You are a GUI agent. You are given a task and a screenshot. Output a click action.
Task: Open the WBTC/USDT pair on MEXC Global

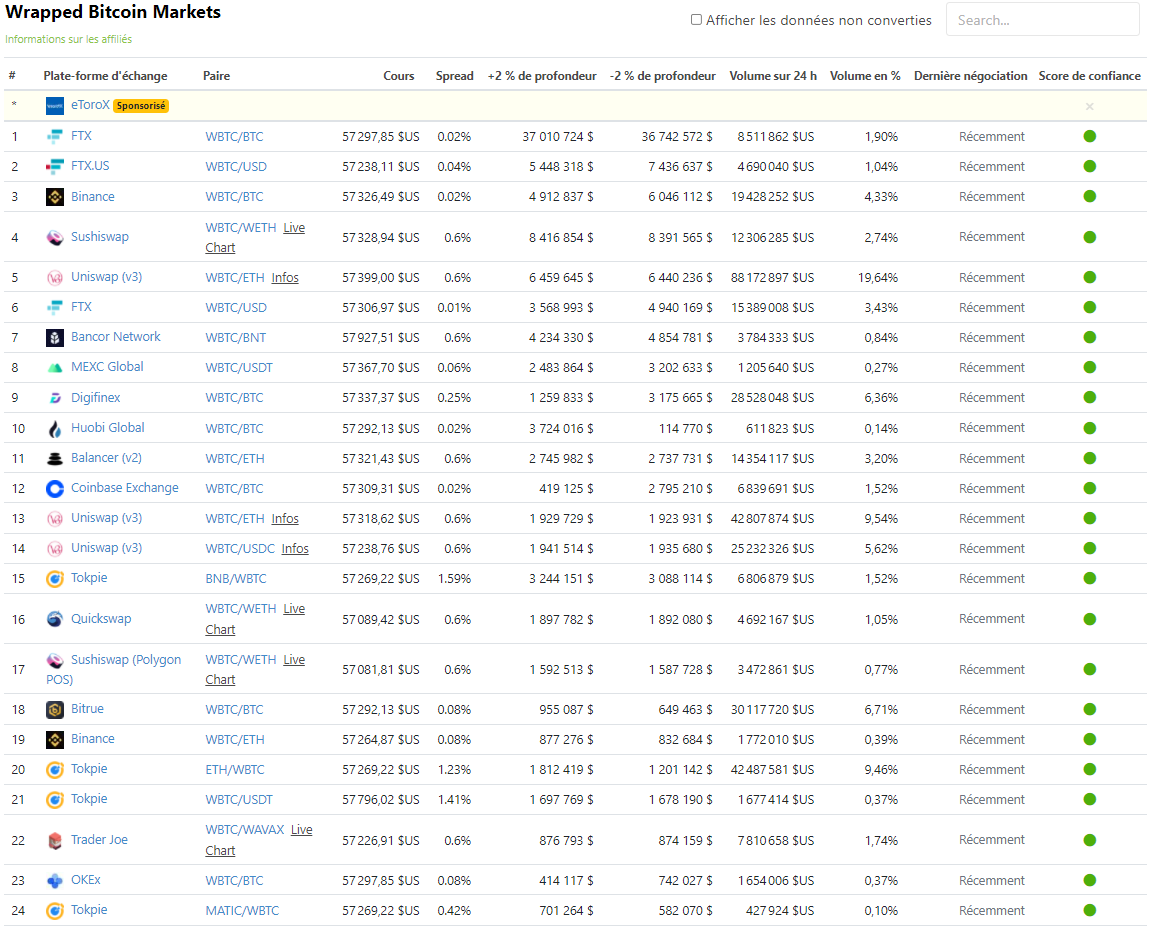[x=239, y=367]
